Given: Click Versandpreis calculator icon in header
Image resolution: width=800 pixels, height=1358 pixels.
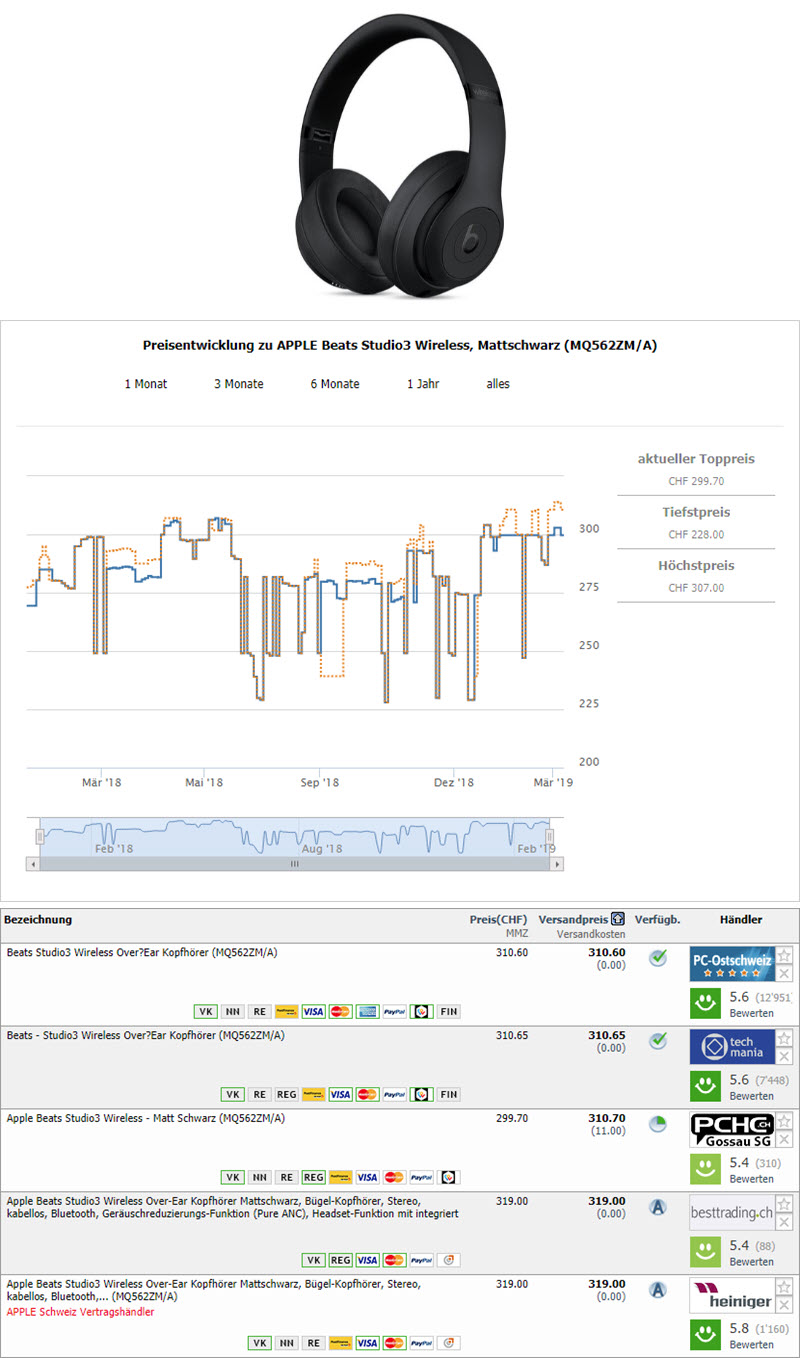Looking at the screenshot, I should pos(618,919).
